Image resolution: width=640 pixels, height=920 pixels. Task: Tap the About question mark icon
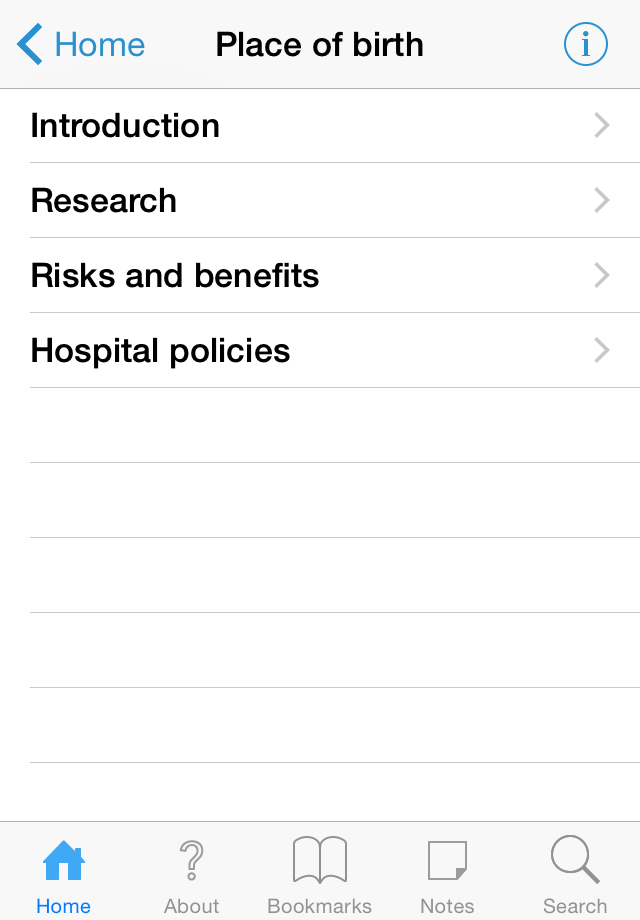coord(191,858)
